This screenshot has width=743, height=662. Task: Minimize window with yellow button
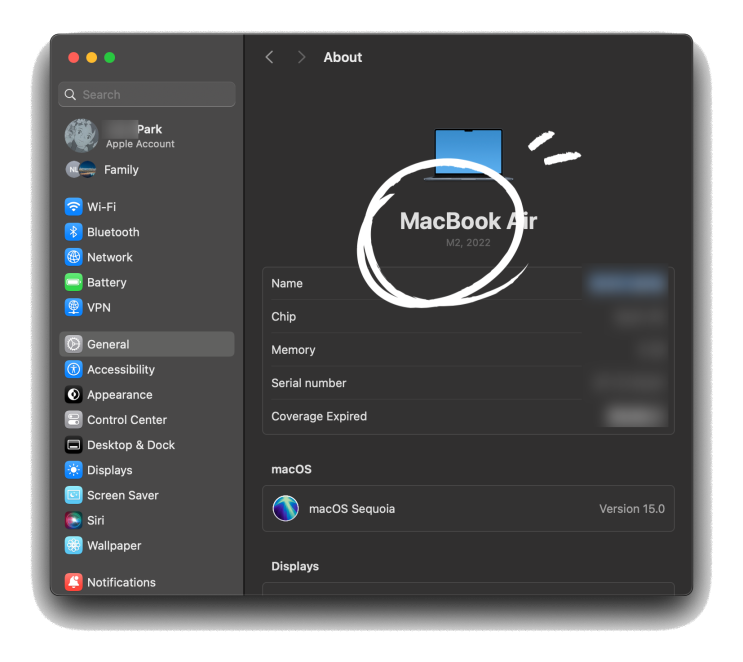click(x=91, y=57)
